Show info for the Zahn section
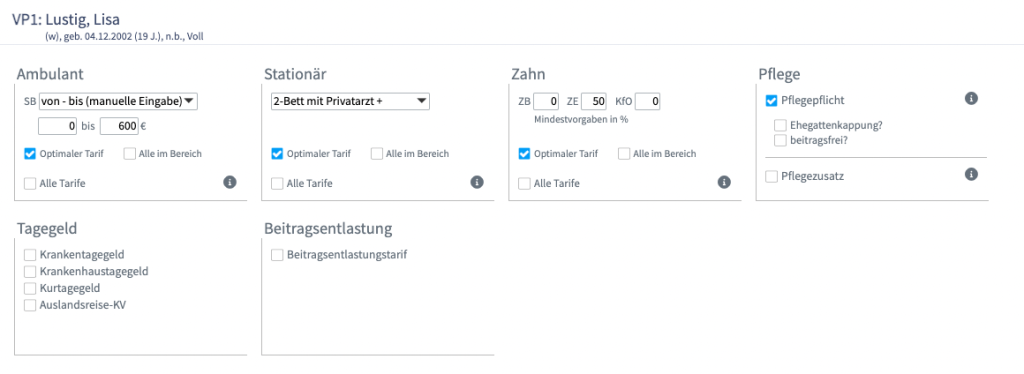The height and width of the screenshot is (374, 1024). [x=724, y=182]
